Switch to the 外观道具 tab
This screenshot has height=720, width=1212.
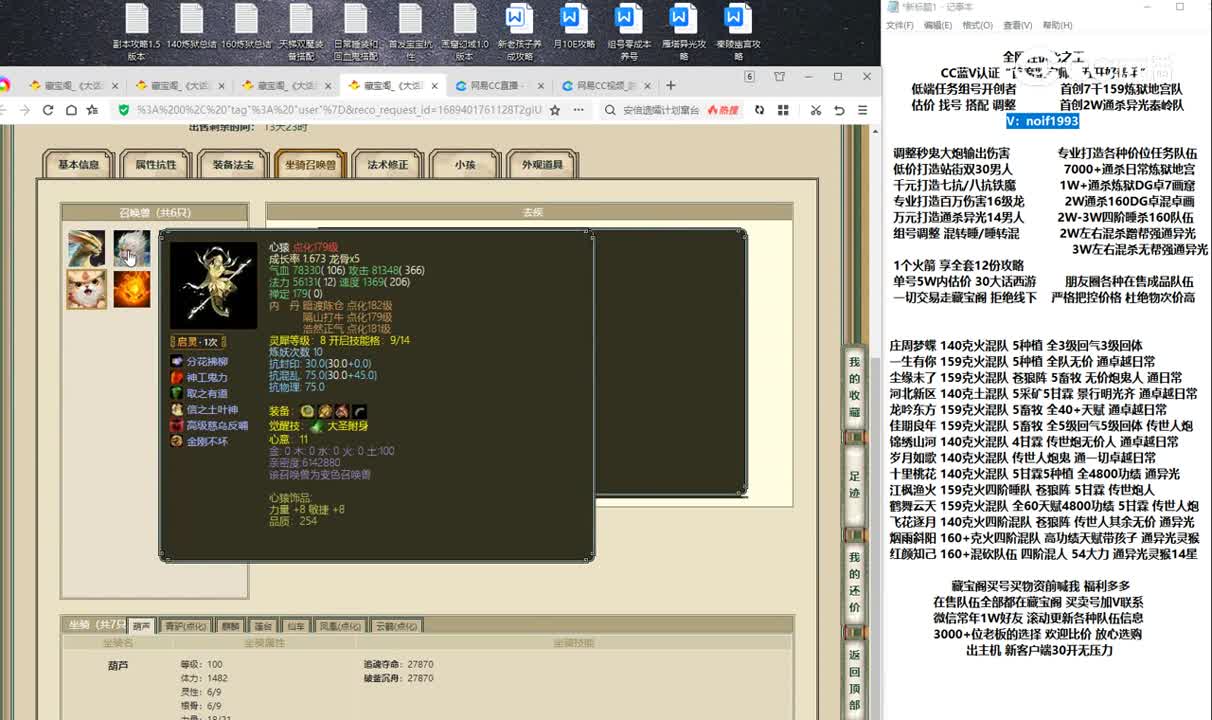point(542,165)
